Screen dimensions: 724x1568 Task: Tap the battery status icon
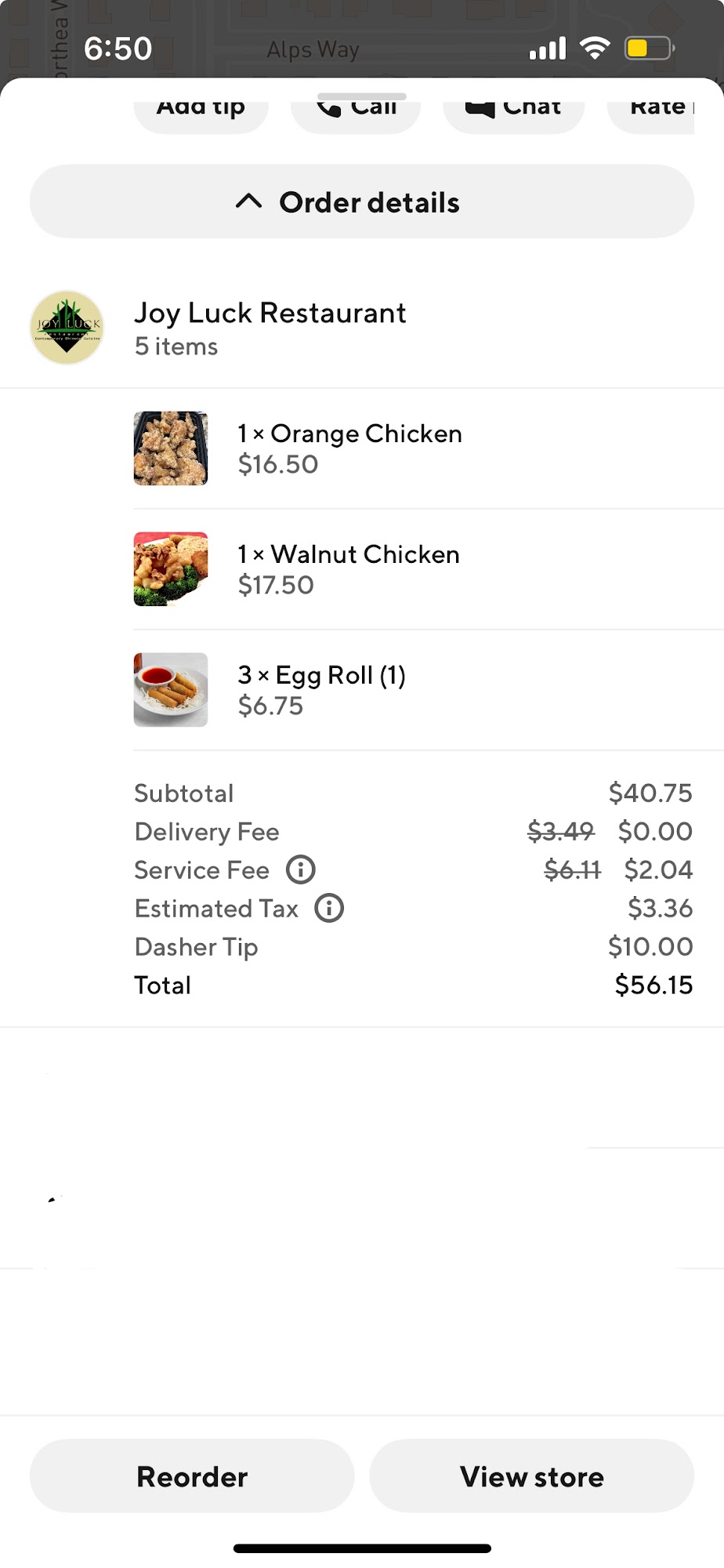(650, 49)
